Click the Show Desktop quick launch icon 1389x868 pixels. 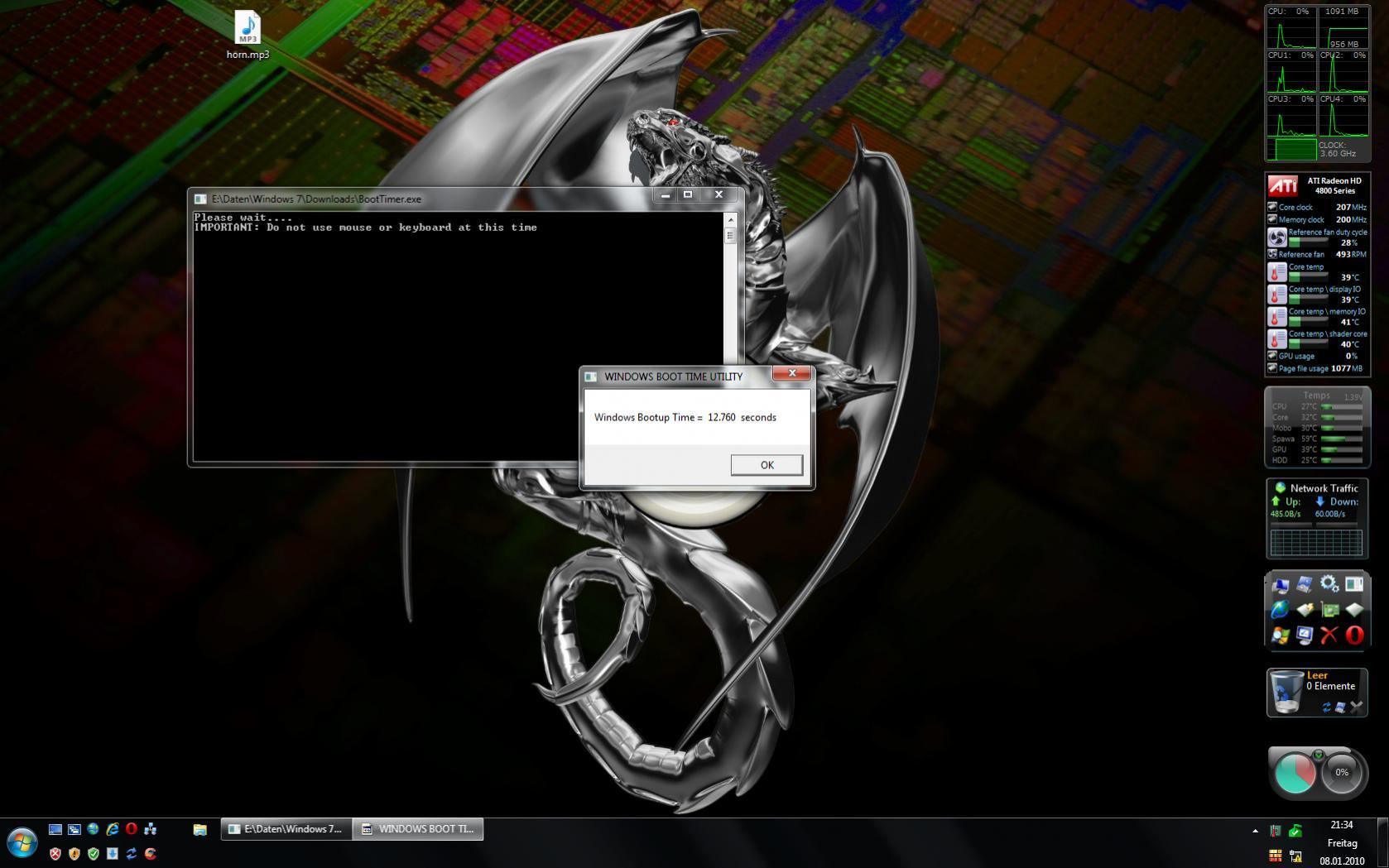pos(55,829)
